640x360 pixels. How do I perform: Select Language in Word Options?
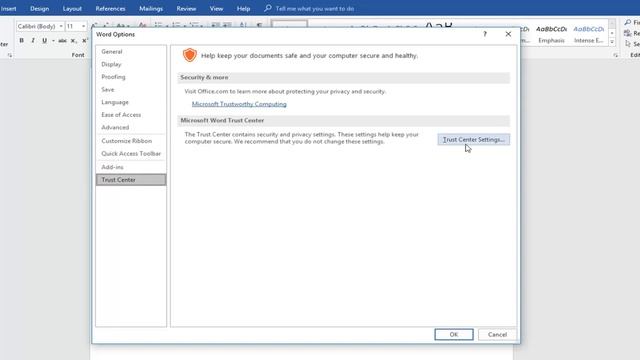(131, 102)
